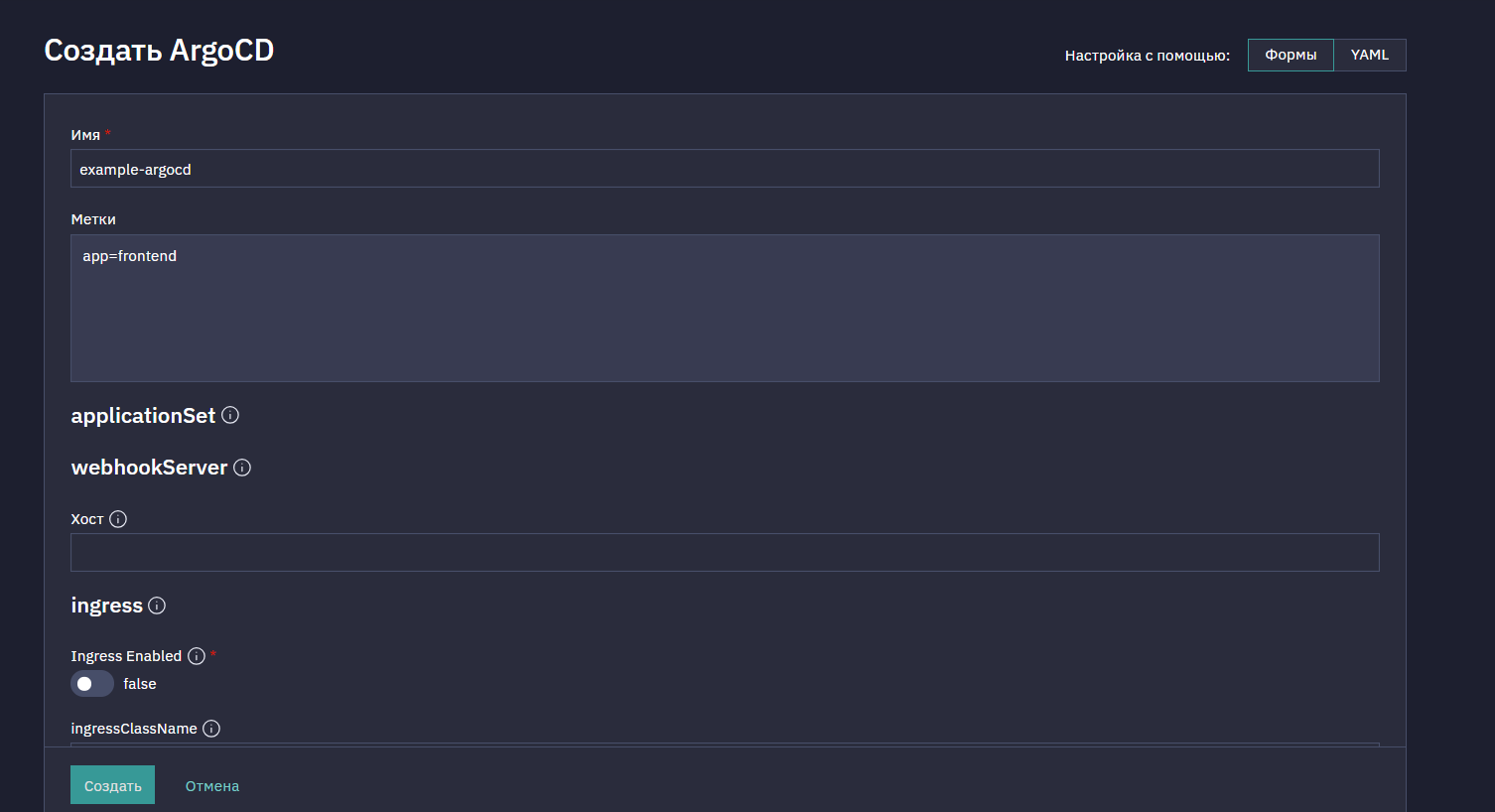This screenshot has width=1495, height=812.
Task: Expand the ingress section heading
Action: tap(106, 606)
